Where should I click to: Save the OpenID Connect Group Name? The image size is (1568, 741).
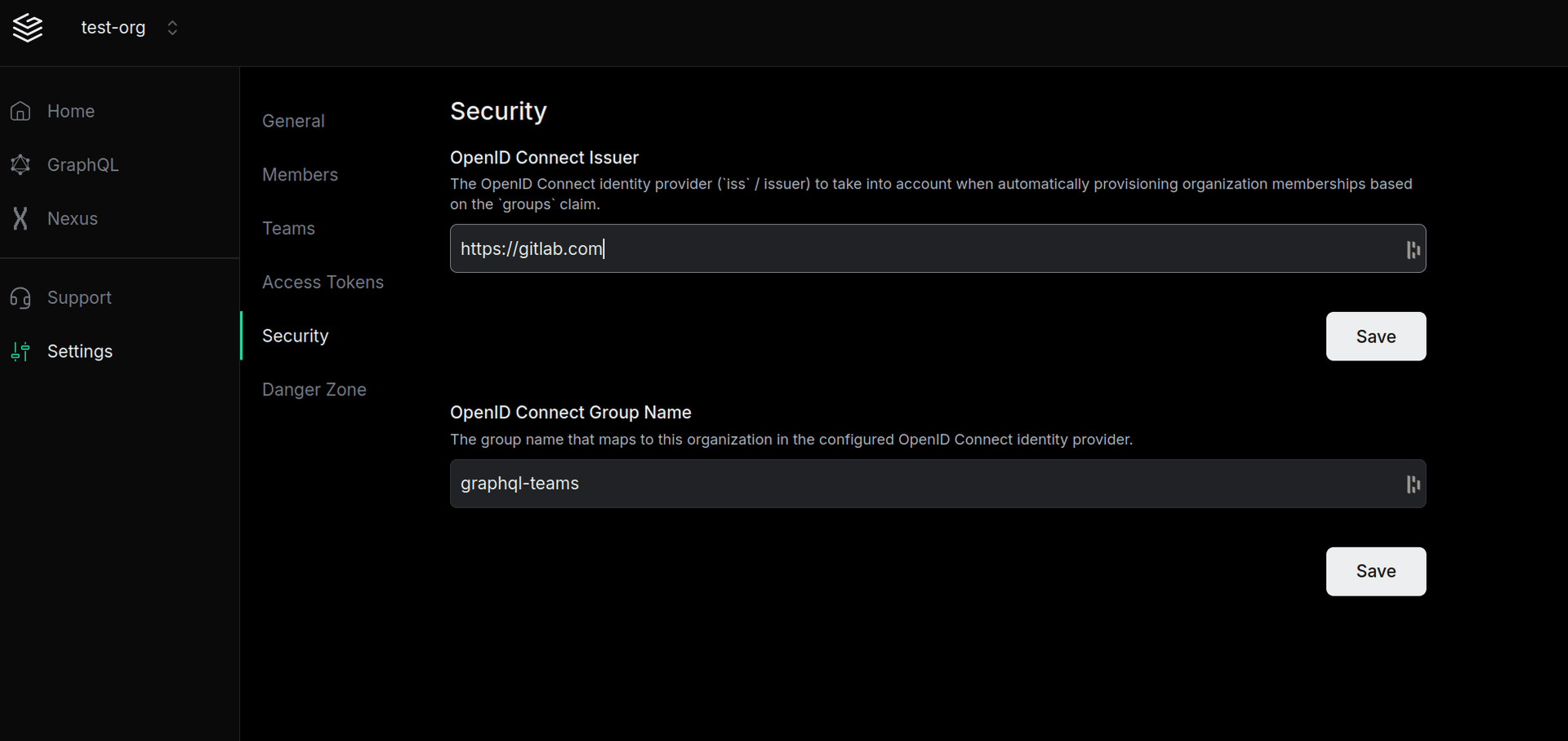1375,571
